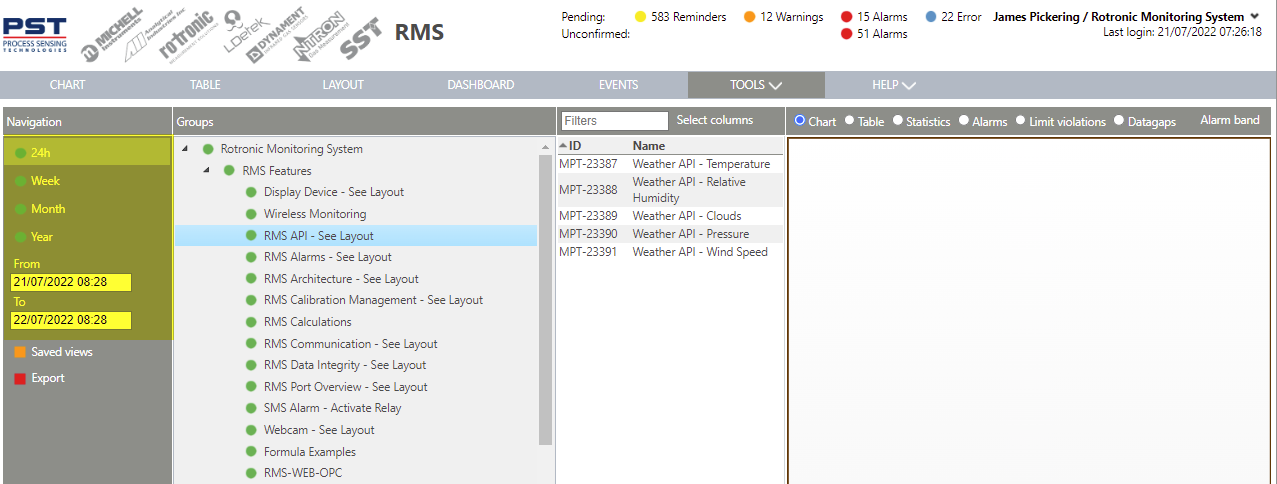The height and width of the screenshot is (484, 1277).
Task: Click green dot next to Year
Action: point(21,237)
